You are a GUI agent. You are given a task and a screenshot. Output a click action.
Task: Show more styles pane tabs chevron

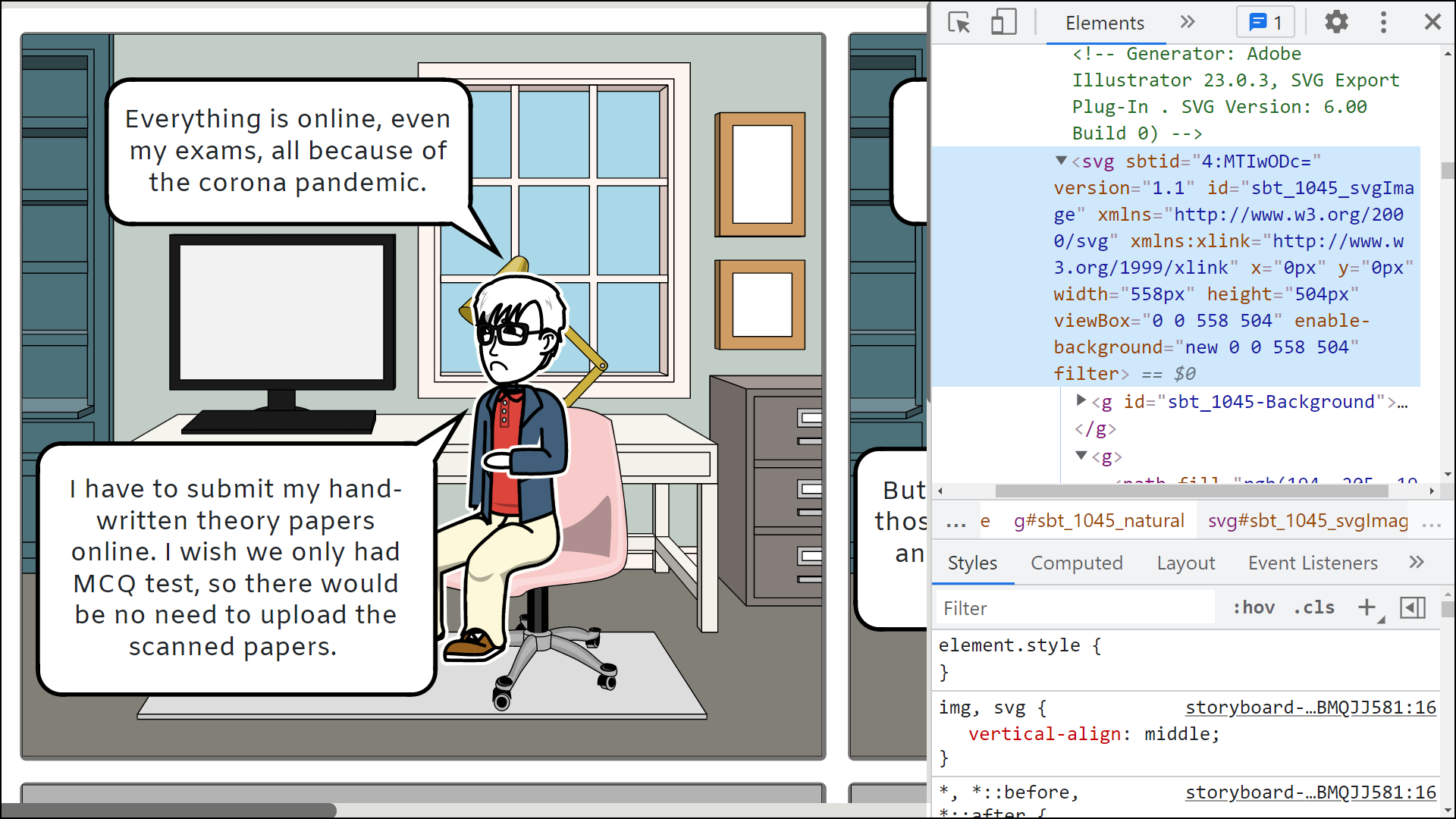click(x=1416, y=563)
